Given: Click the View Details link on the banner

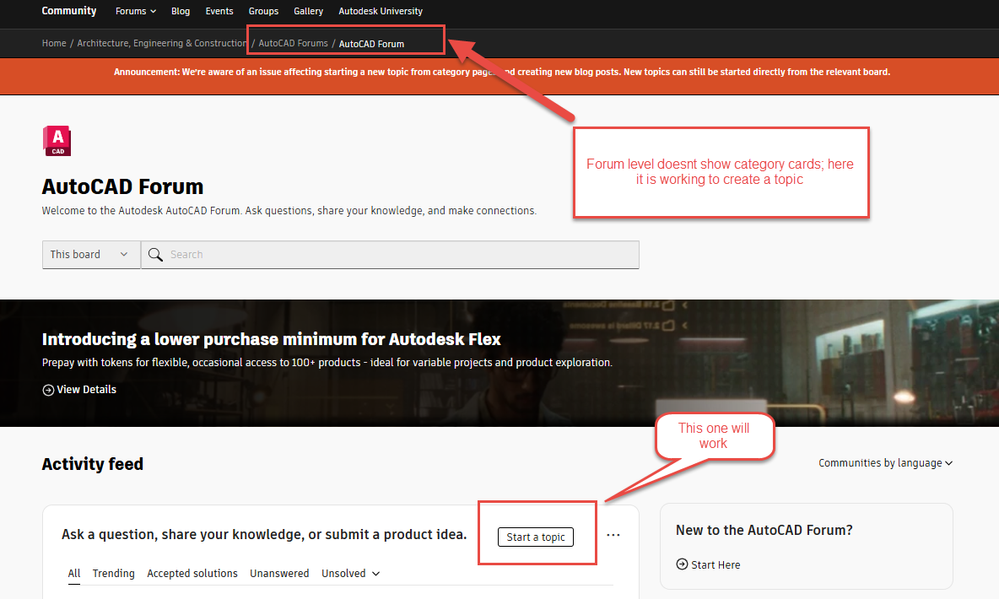Looking at the screenshot, I should pos(87,389).
